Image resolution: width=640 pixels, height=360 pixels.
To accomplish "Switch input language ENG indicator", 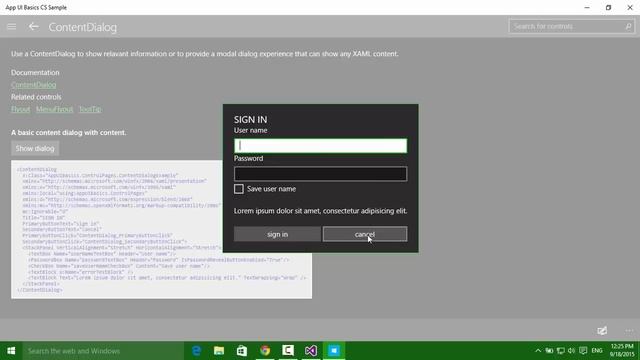I will (x=597, y=351).
